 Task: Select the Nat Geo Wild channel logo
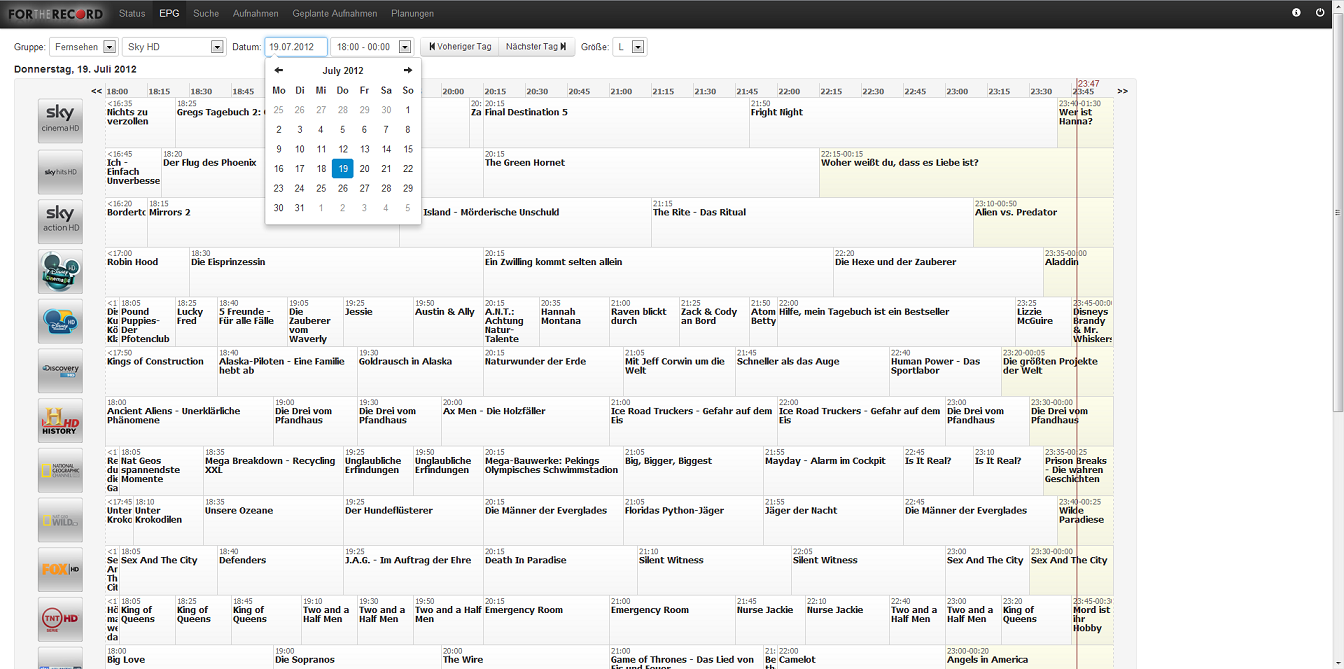point(60,520)
